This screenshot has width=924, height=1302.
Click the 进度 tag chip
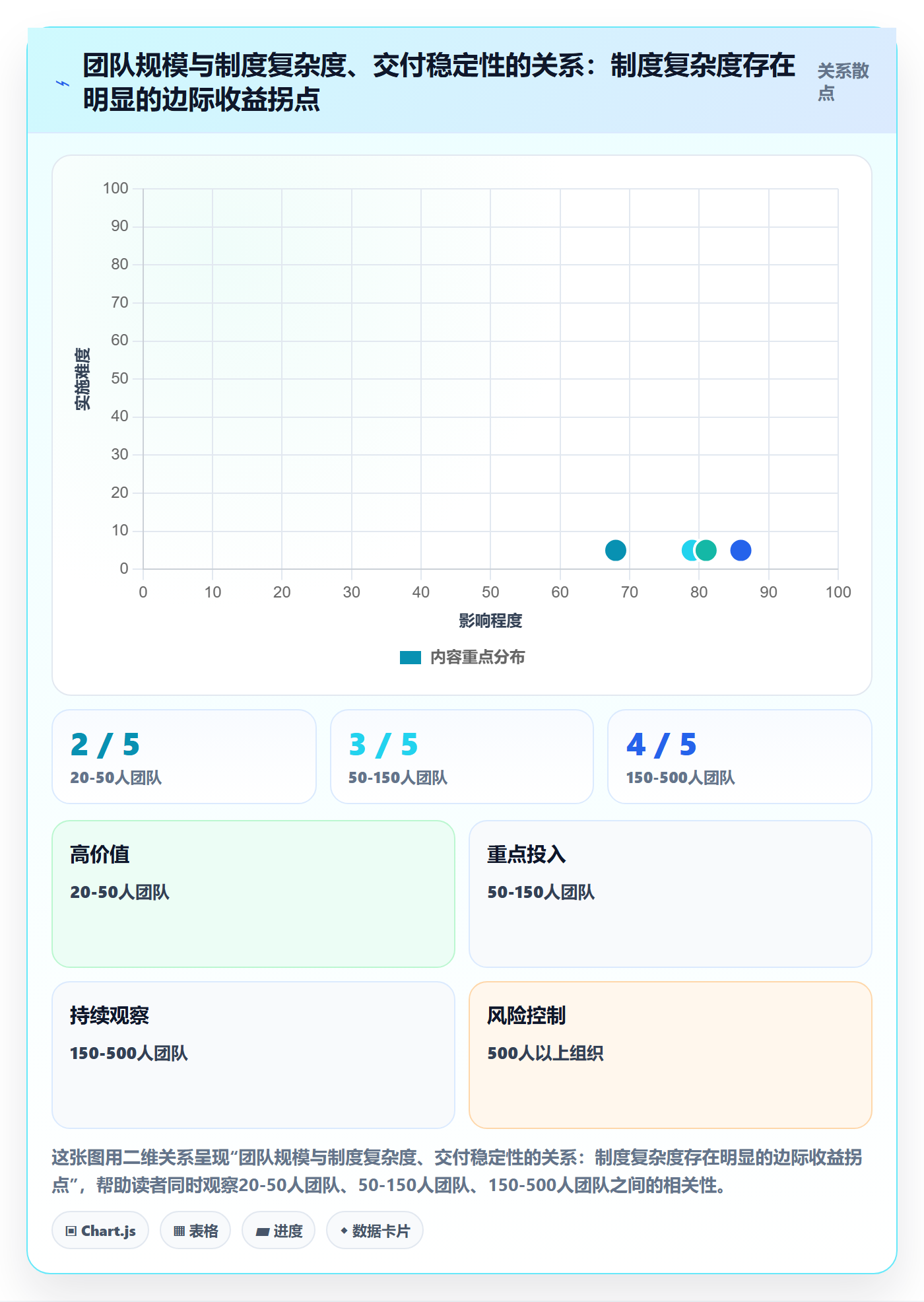(x=279, y=1231)
